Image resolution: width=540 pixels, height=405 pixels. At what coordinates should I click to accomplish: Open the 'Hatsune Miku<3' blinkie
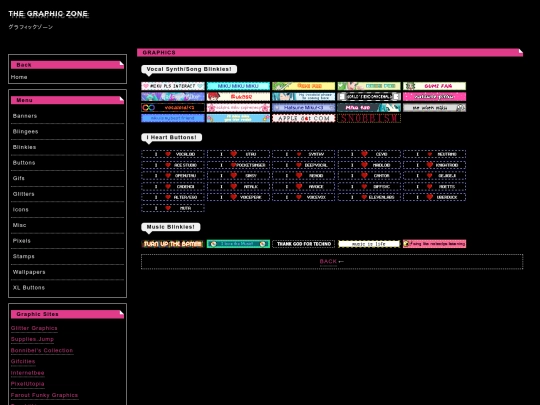(x=304, y=107)
